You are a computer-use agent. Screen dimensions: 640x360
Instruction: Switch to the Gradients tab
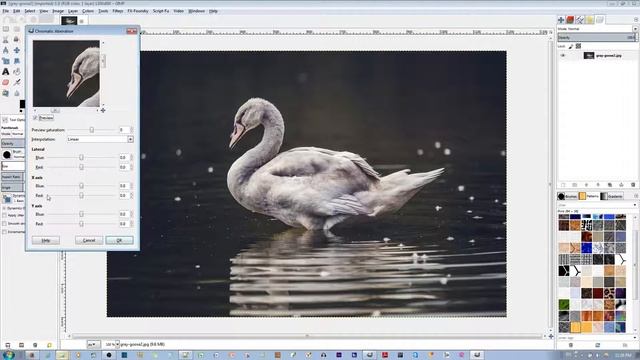[611, 196]
